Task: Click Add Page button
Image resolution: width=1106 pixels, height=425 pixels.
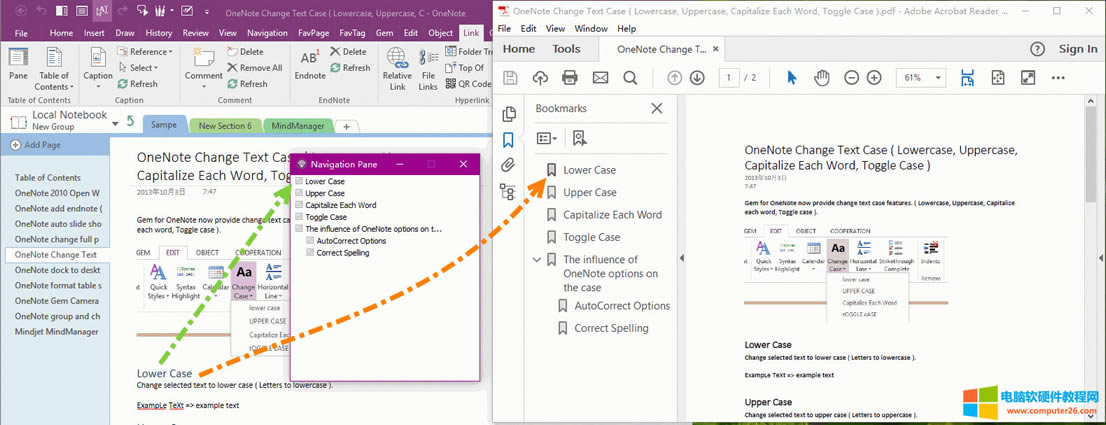Action: (41, 145)
